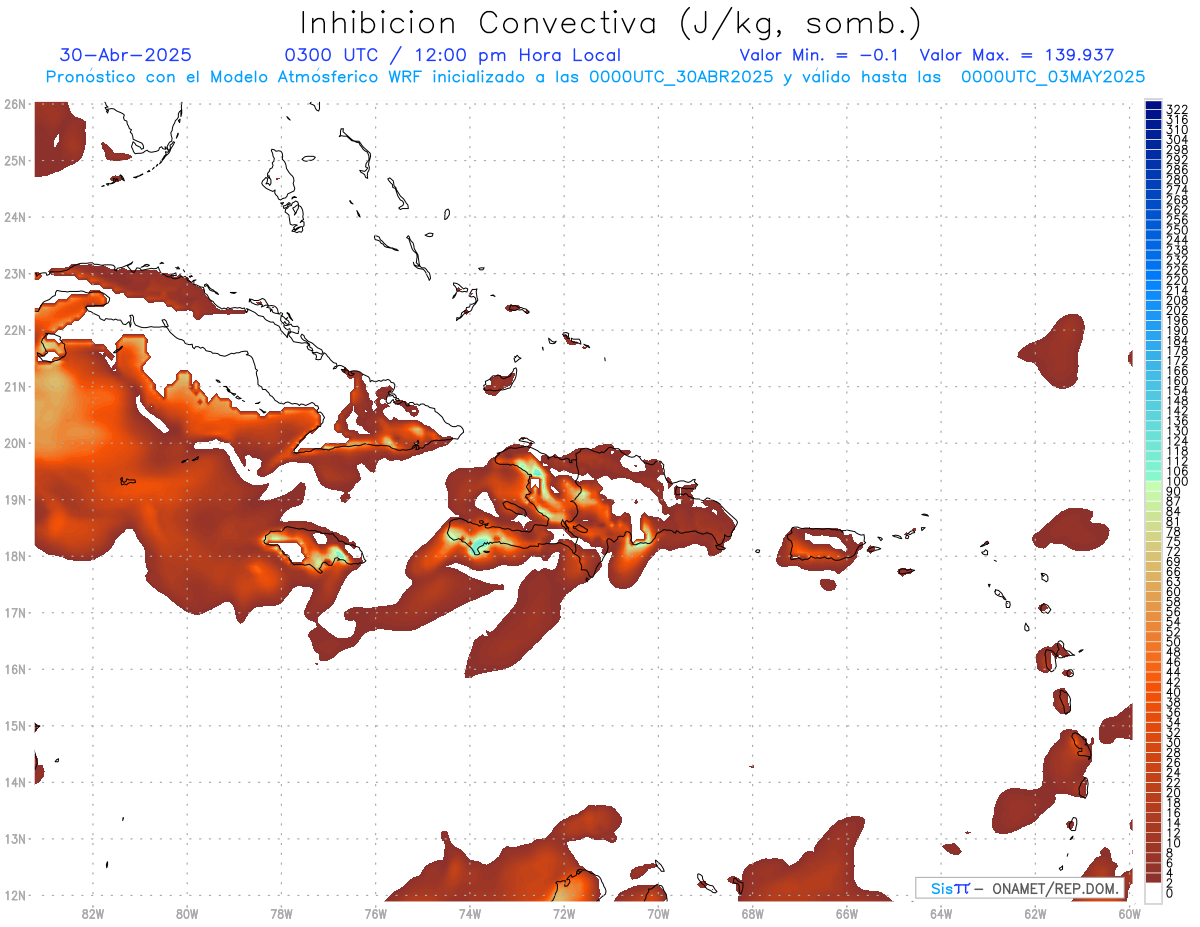Screen dimensions: 1200x927
Task: Click the '72W' longitude label
Action: point(564,913)
